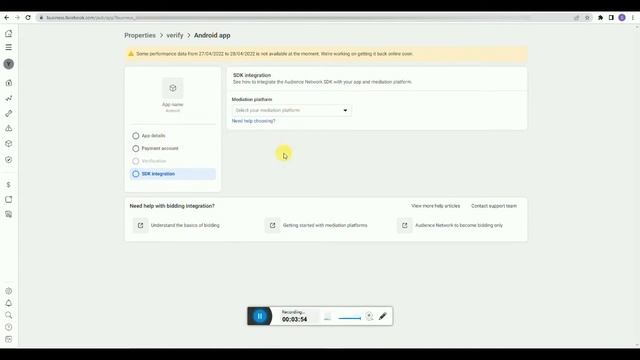Screen dimensions: 640x360
Task: Click the recording timer 00:03:54
Action: click(294, 319)
